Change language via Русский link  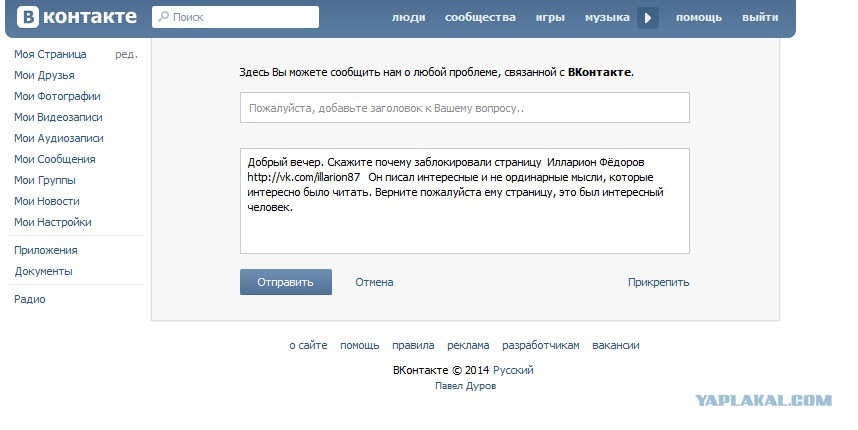(x=513, y=370)
